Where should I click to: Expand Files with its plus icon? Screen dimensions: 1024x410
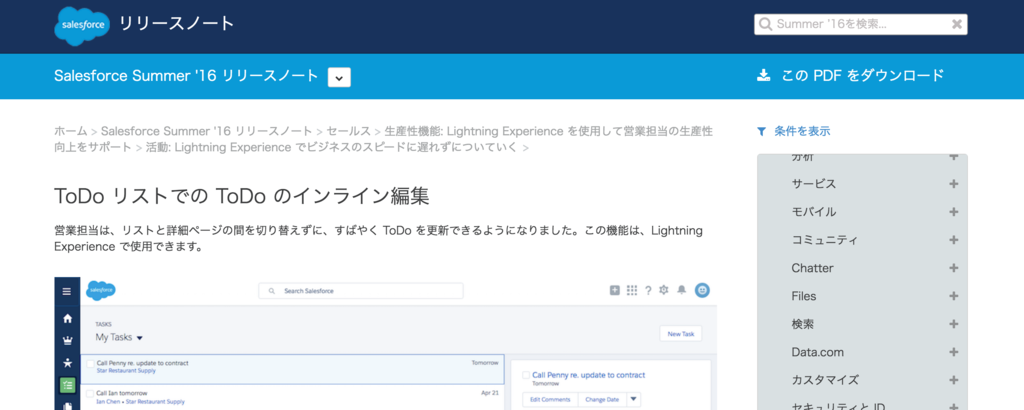(x=953, y=296)
